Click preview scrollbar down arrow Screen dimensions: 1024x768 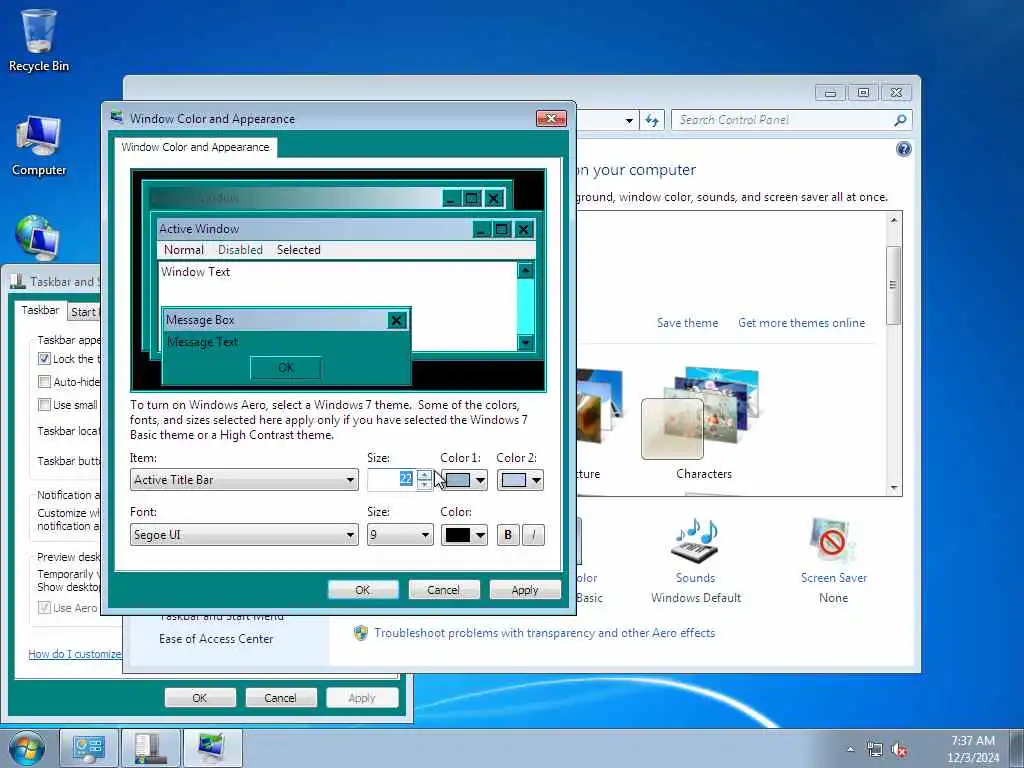pos(526,342)
